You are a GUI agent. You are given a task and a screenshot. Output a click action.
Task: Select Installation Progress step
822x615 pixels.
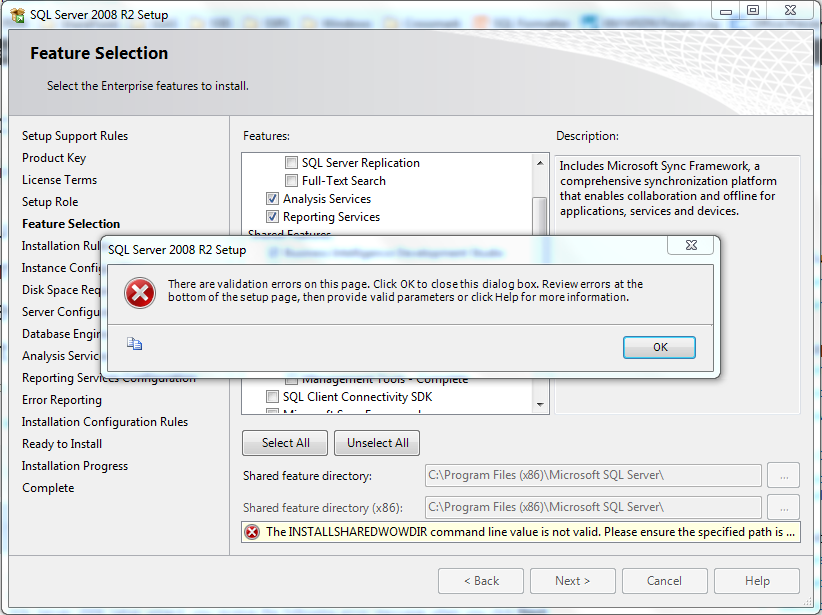(75, 466)
